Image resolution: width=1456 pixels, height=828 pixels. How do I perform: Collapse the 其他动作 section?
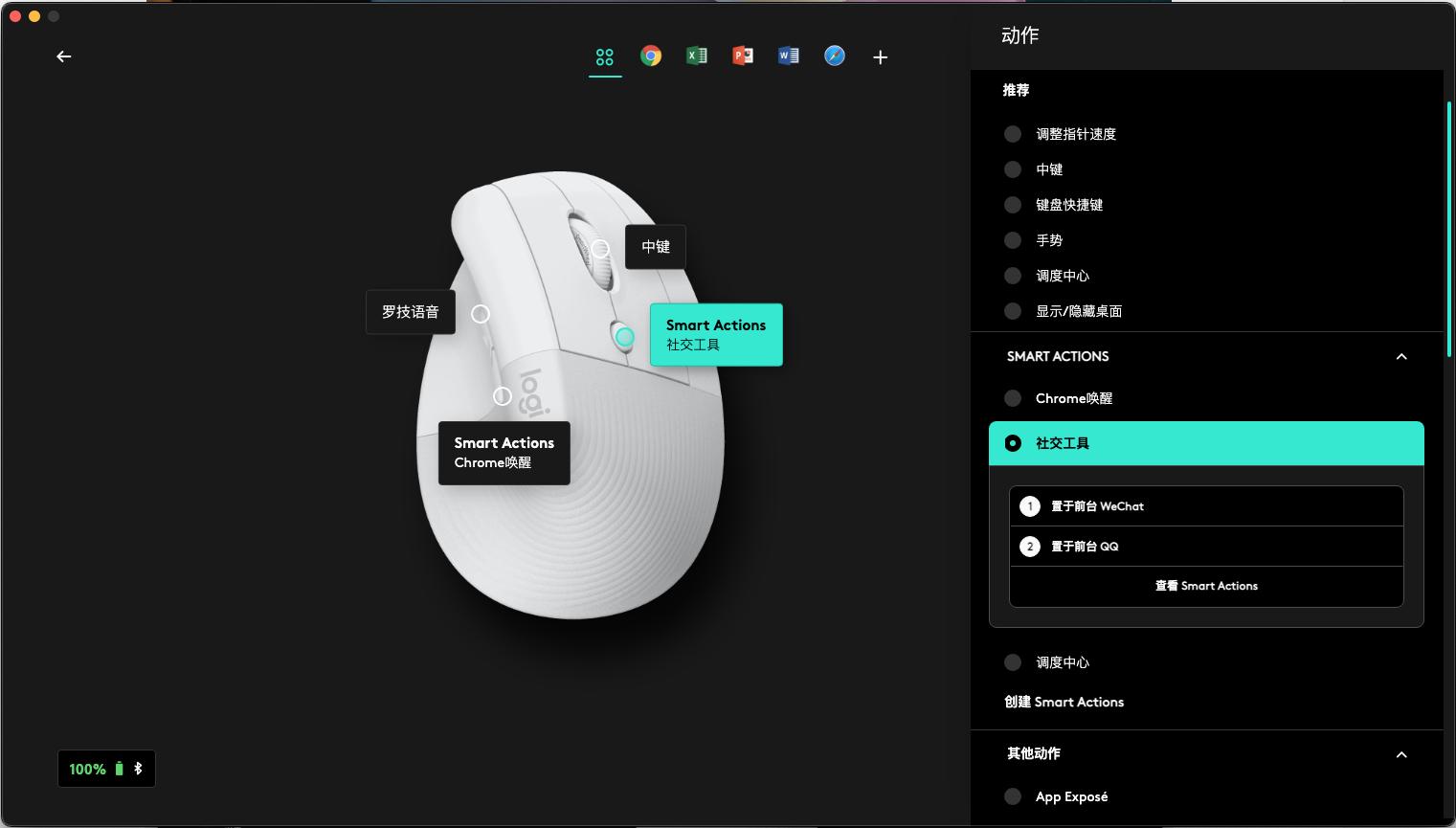tap(1401, 754)
